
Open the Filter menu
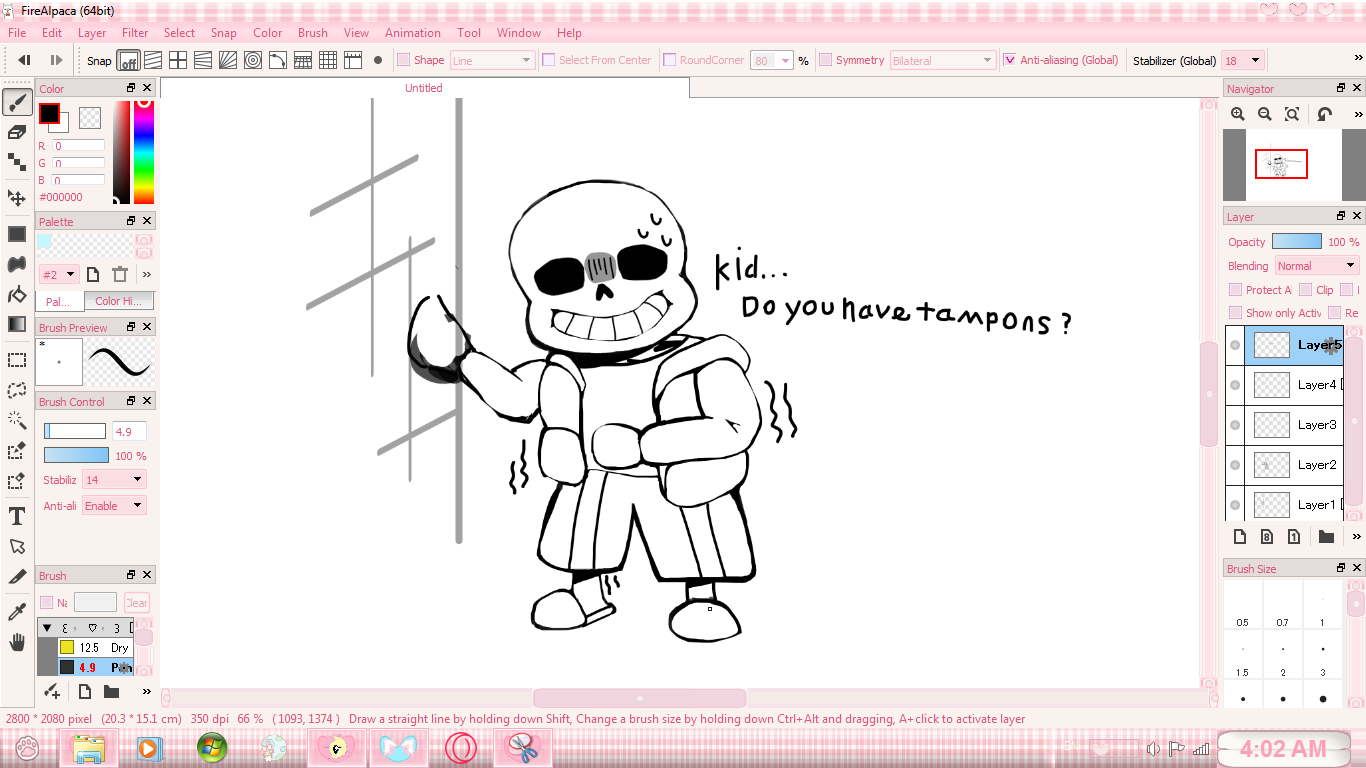(x=135, y=33)
